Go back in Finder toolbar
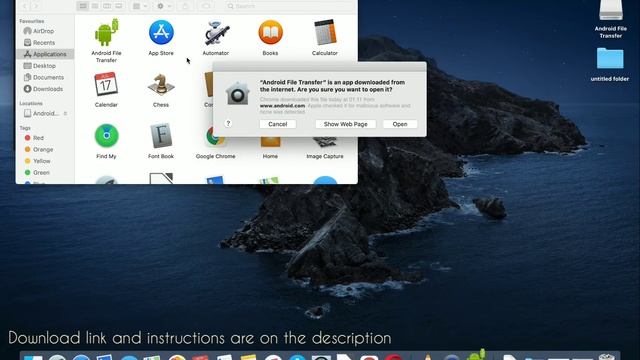This screenshot has width=640, height=360. coord(25,6)
